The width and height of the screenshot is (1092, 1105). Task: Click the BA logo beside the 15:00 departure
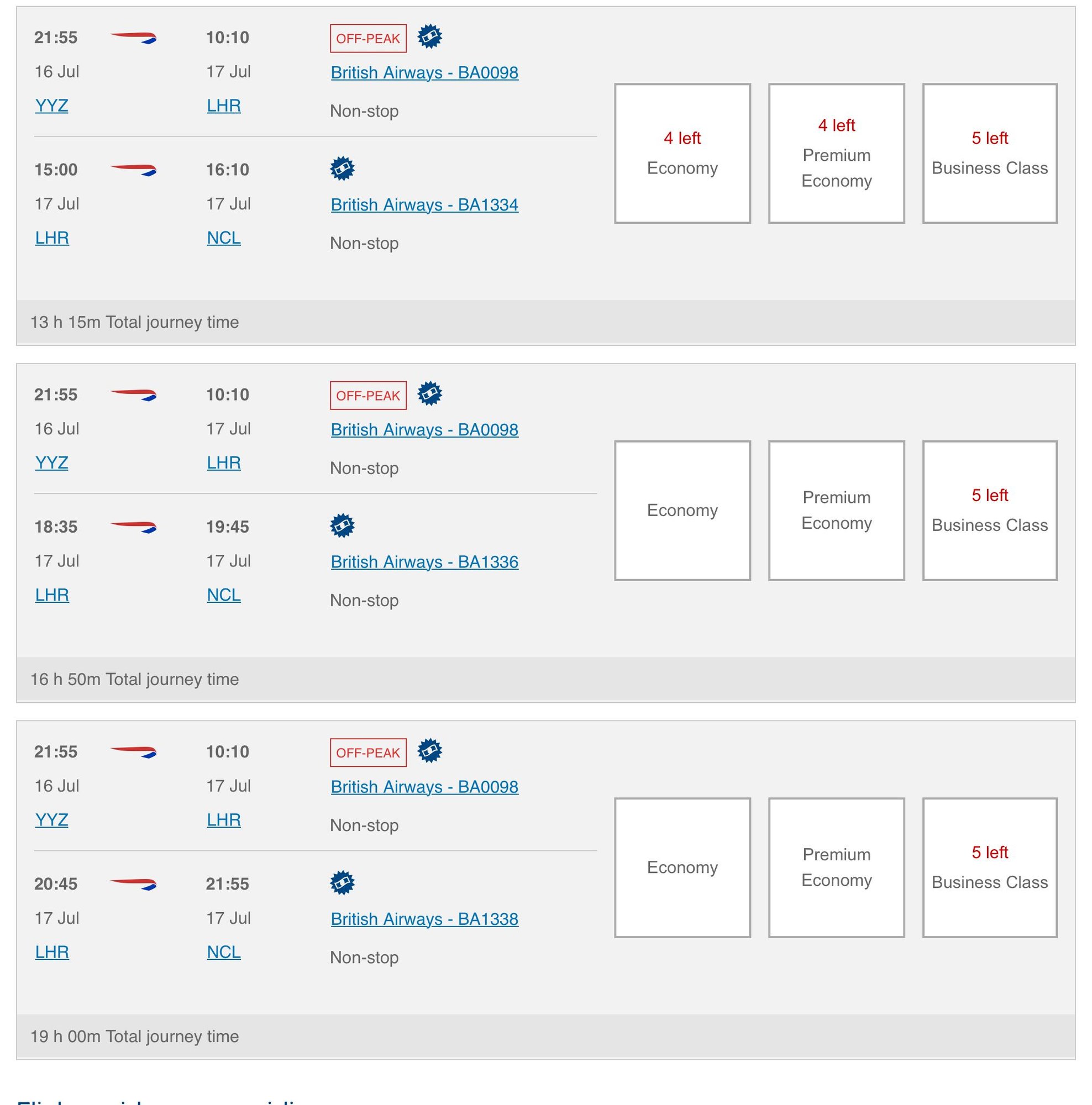pos(133,169)
